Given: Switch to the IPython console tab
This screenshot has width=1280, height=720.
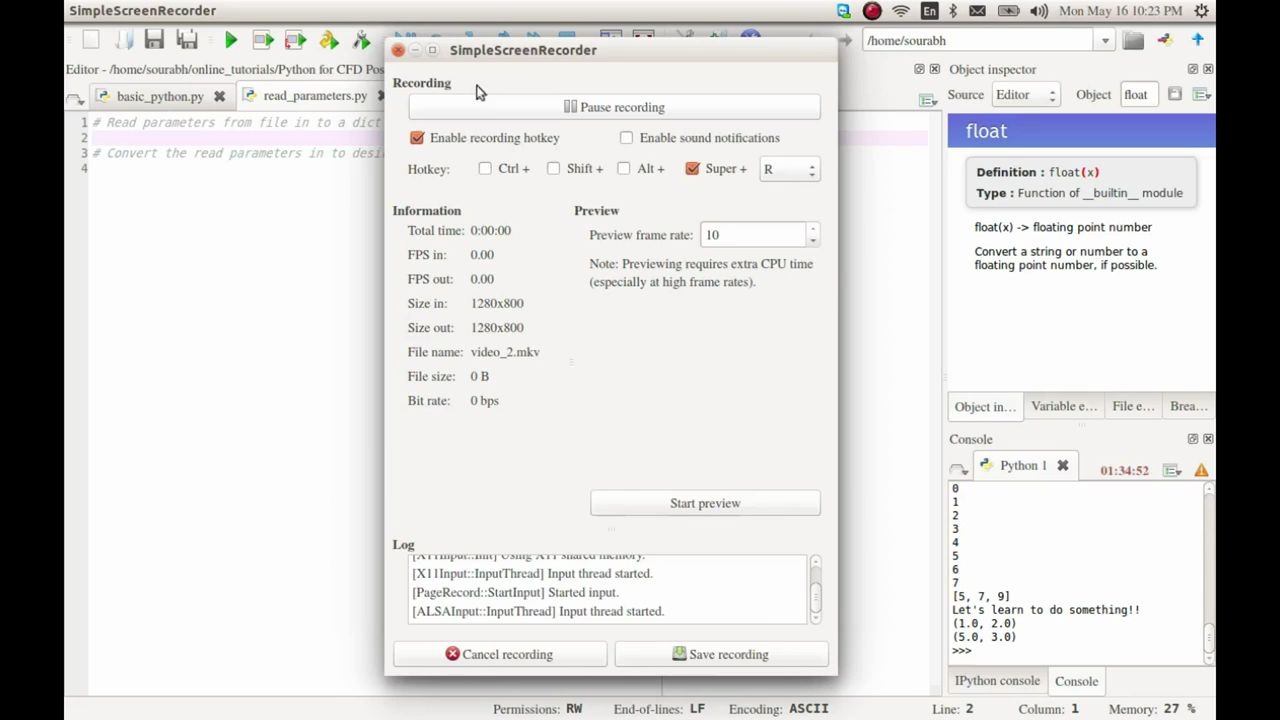Looking at the screenshot, I should [997, 681].
